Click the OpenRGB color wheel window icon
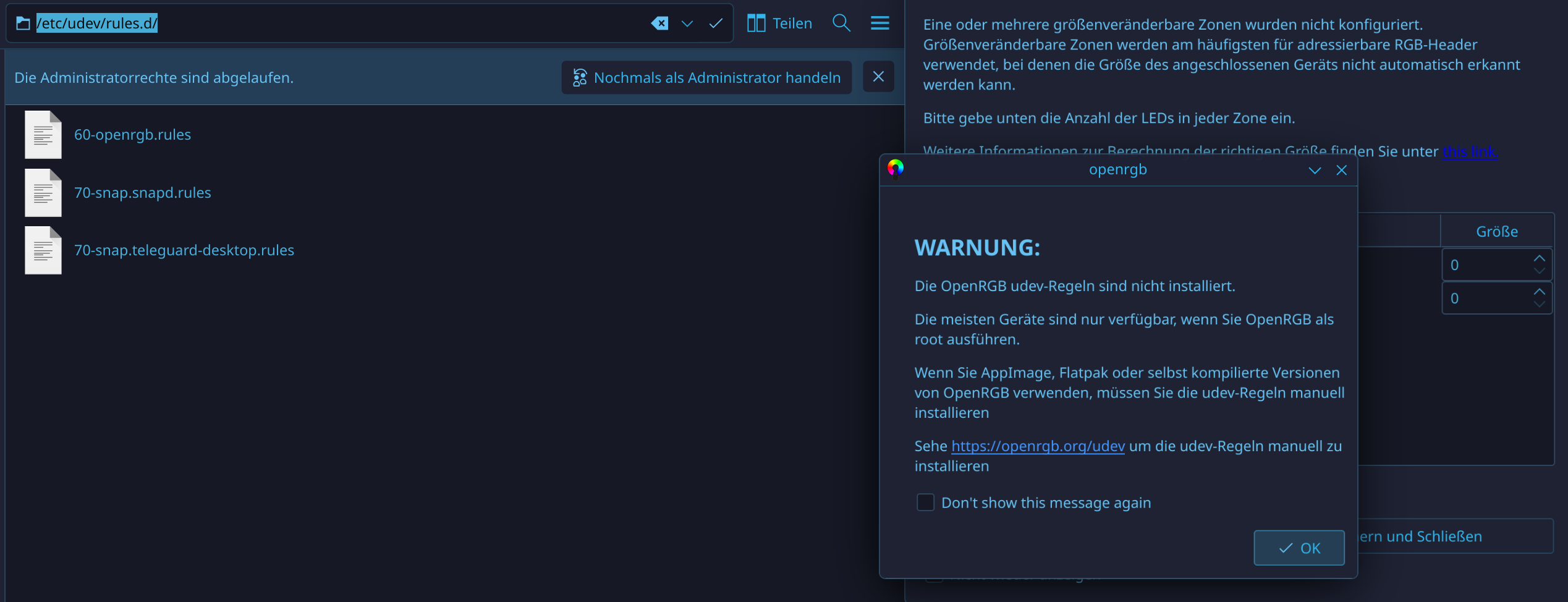Viewport: 1568px width, 602px height. [x=896, y=168]
